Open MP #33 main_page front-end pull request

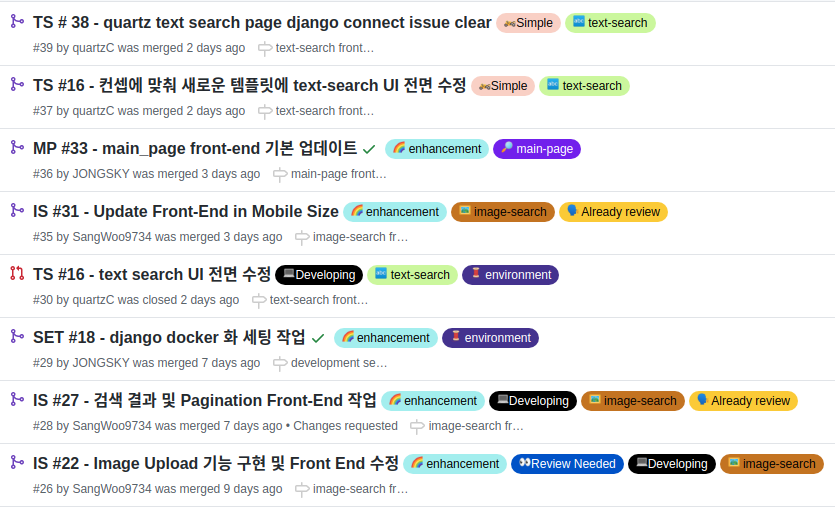195,148
